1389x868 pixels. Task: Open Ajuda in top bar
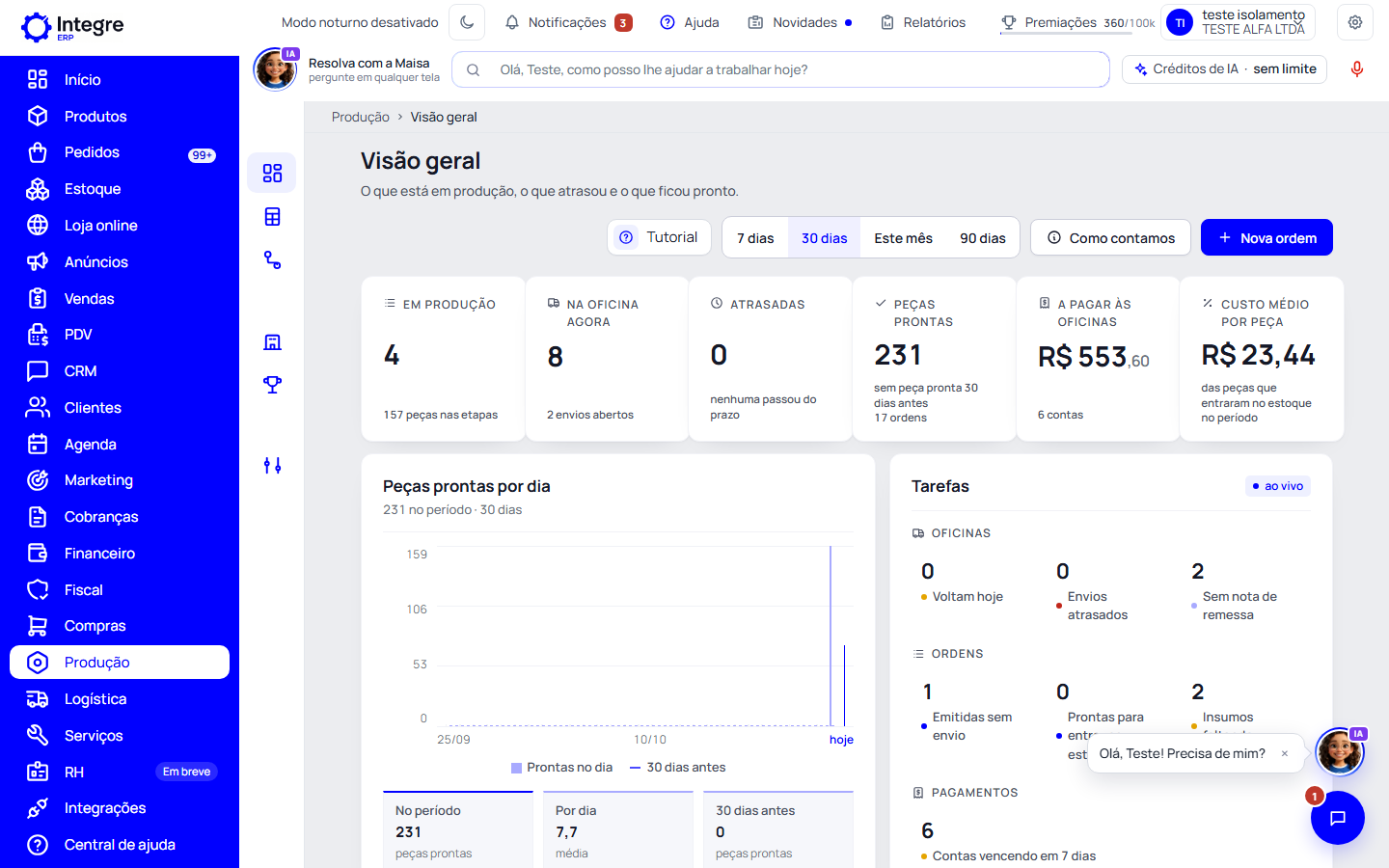(x=690, y=22)
